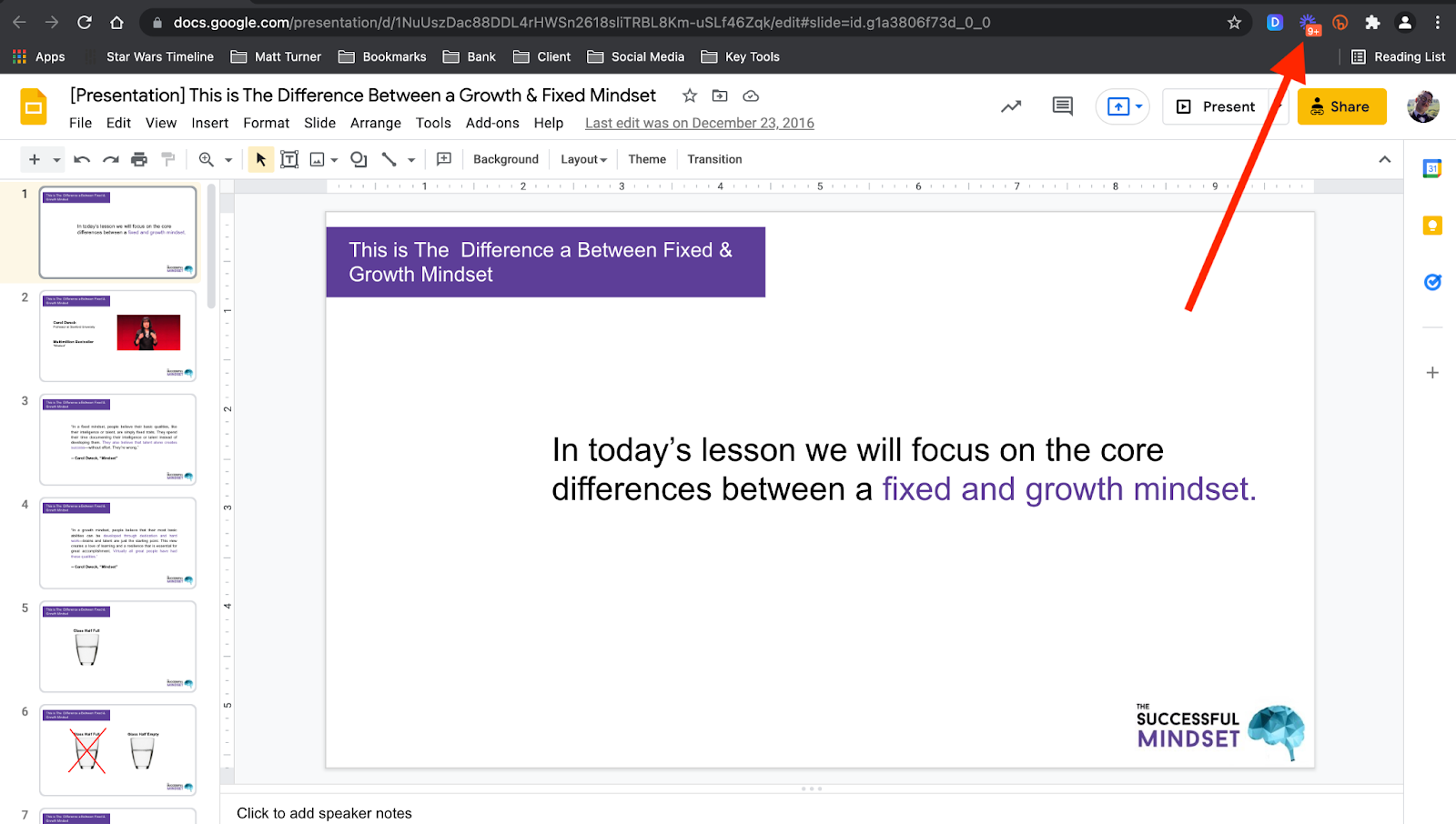Bookmark this page with the star
The image size is (1456, 824).
tap(1234, 23)
